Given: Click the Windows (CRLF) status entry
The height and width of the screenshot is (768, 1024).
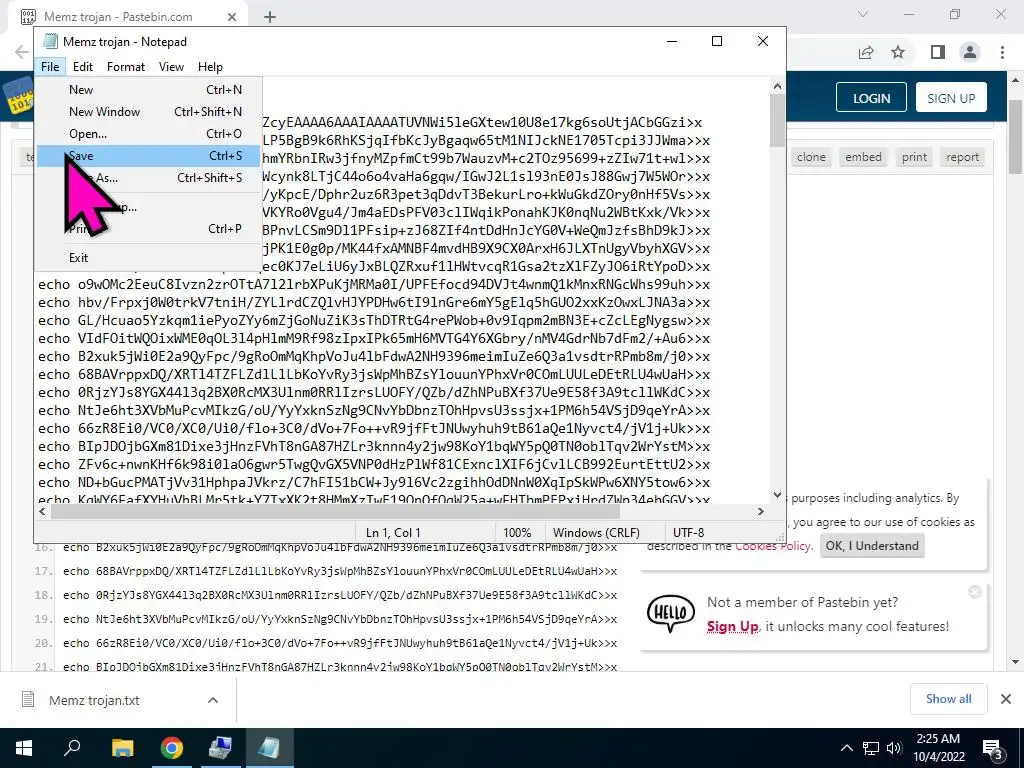Looking at the screenshot, I should pos(596,532).
